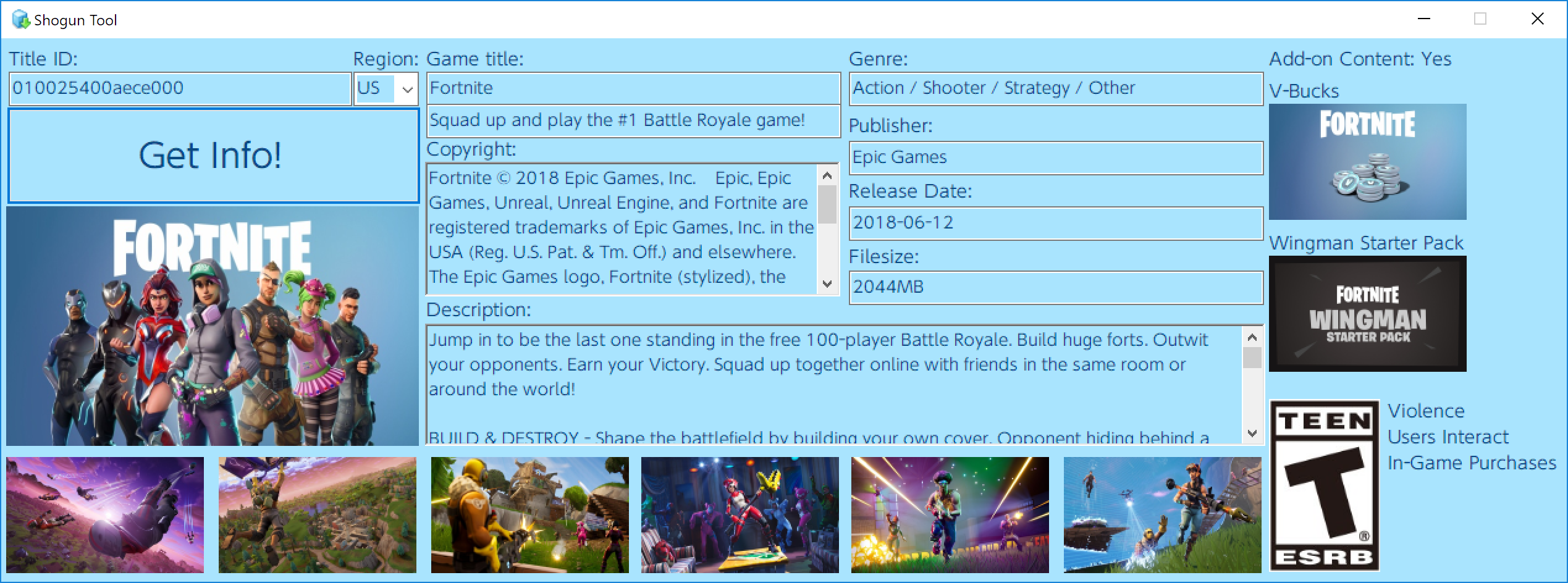Viewport: 1568px width, 583px height.
Task: Click the Title ID input field
Action: [180, 88]
